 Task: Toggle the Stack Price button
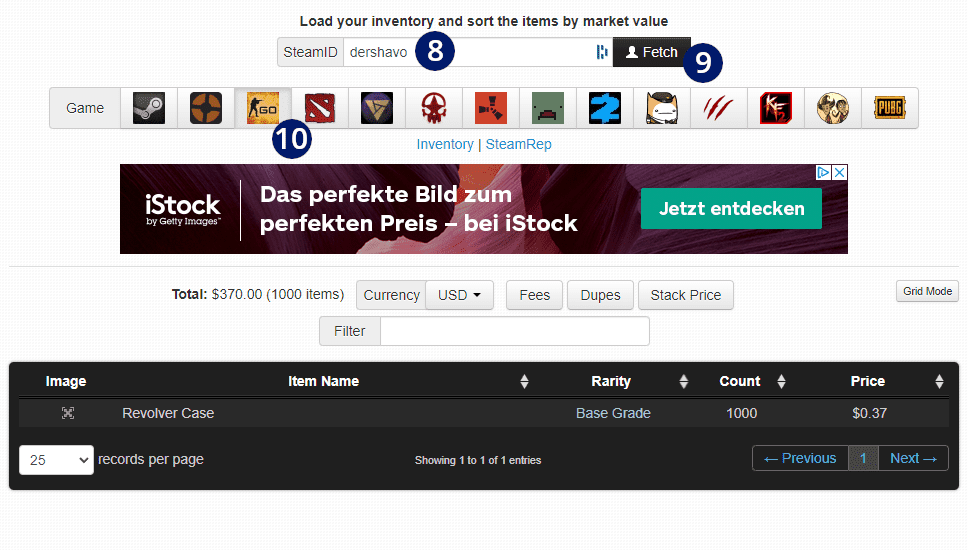[686, 295]
